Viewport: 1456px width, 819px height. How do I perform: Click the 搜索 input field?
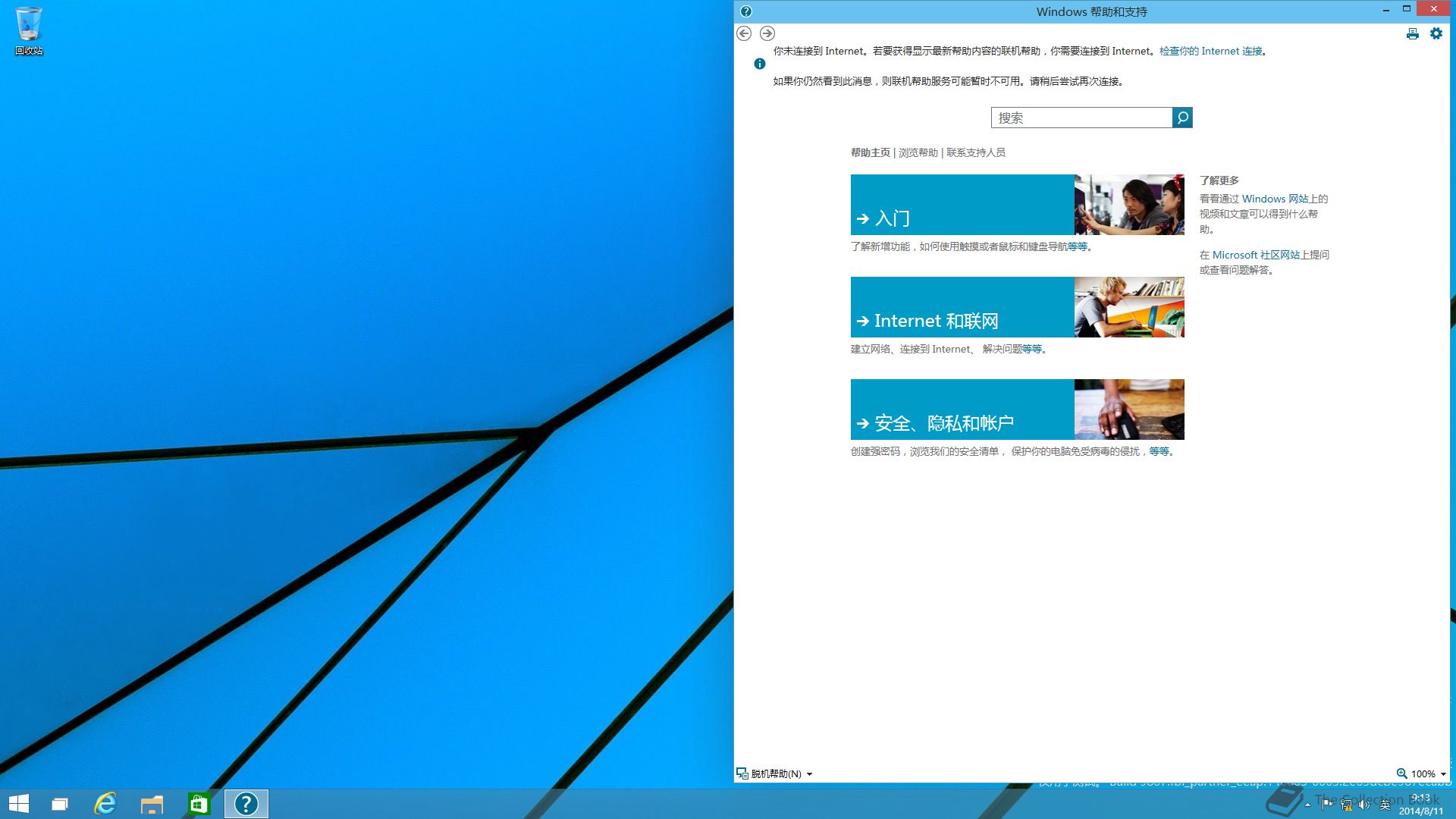pos(1082,118)
